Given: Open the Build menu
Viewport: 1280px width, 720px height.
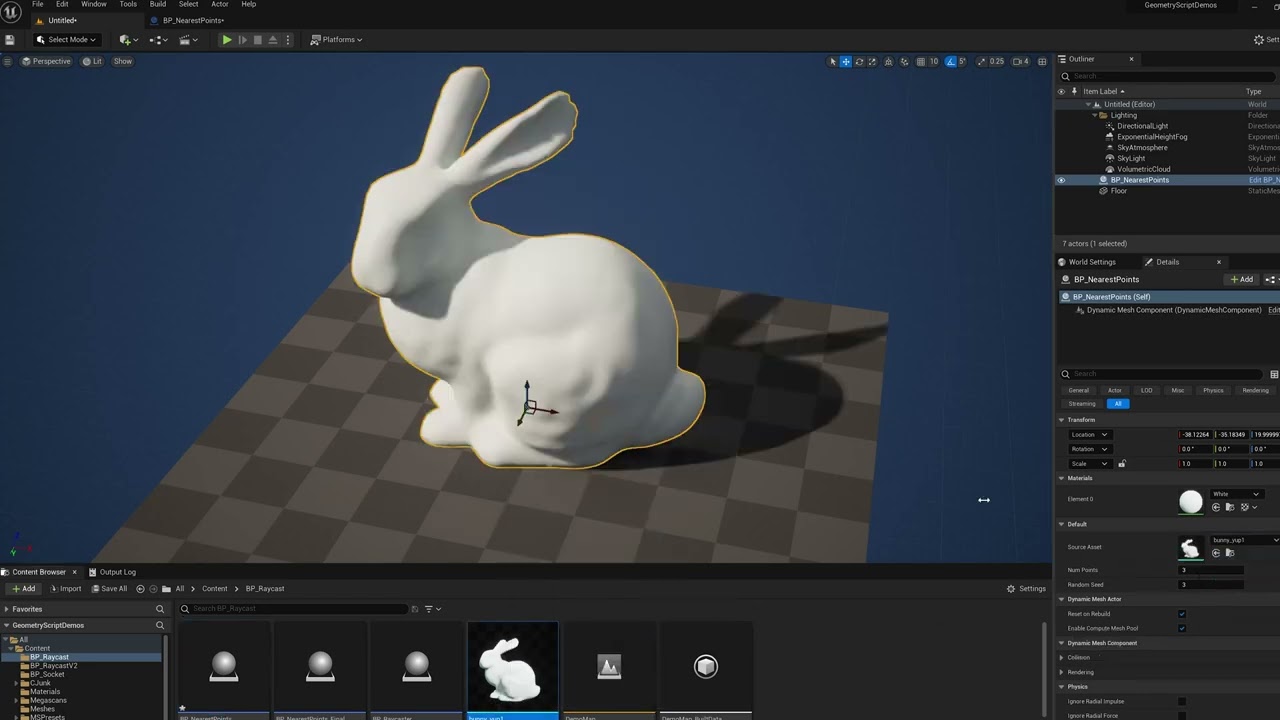Looking at the screenshot, I should point(158,4).
